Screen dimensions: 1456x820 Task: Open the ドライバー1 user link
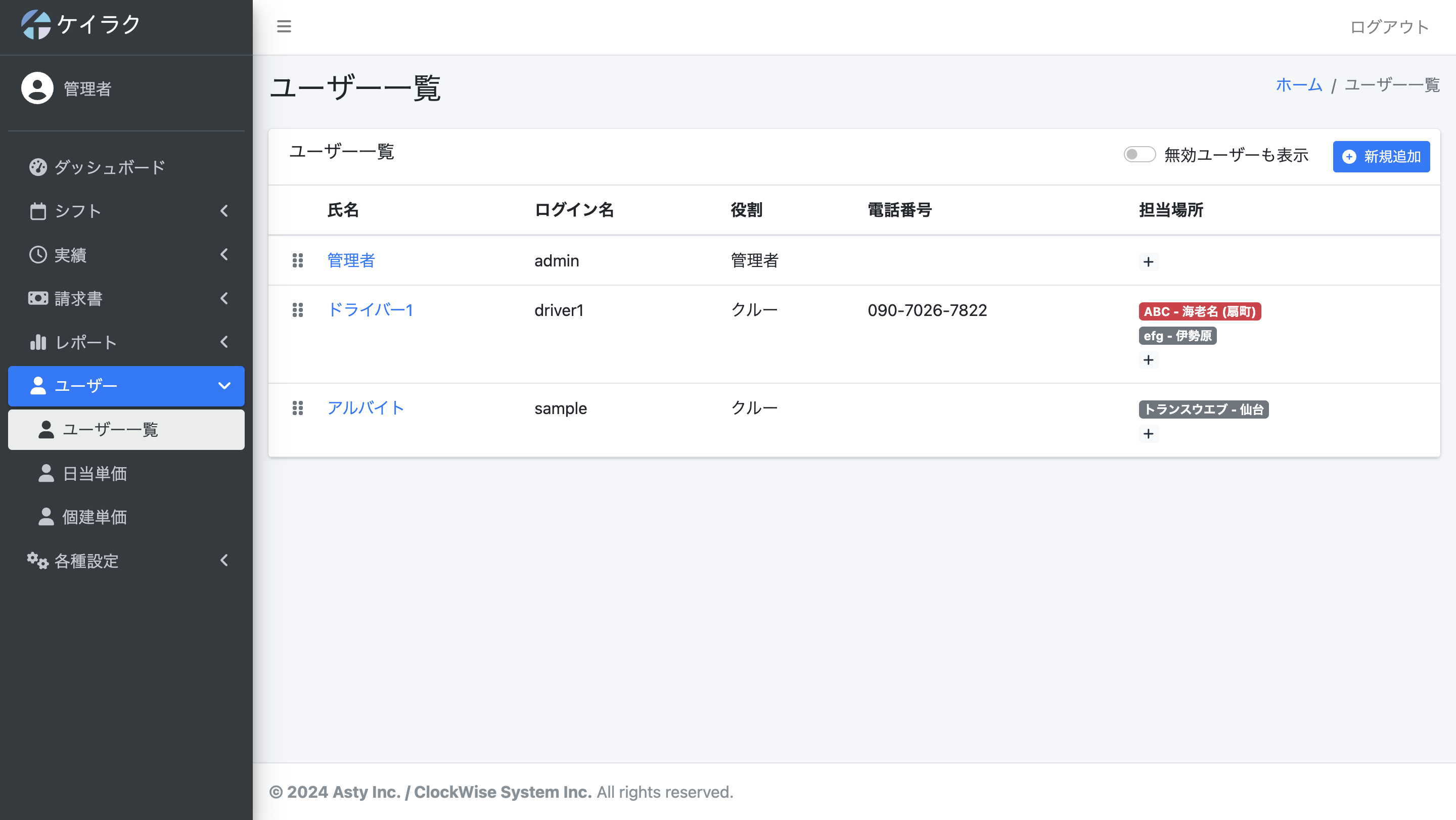370,310
